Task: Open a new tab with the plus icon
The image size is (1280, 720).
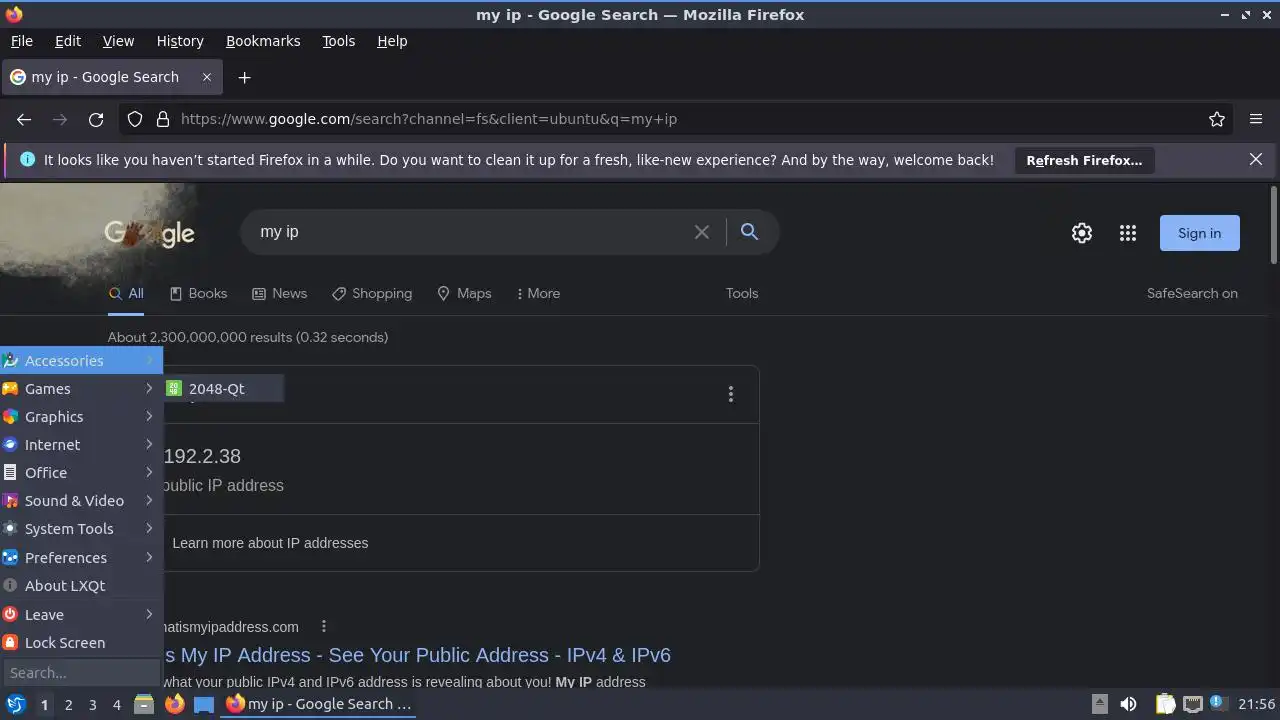Action: [244, 77]
